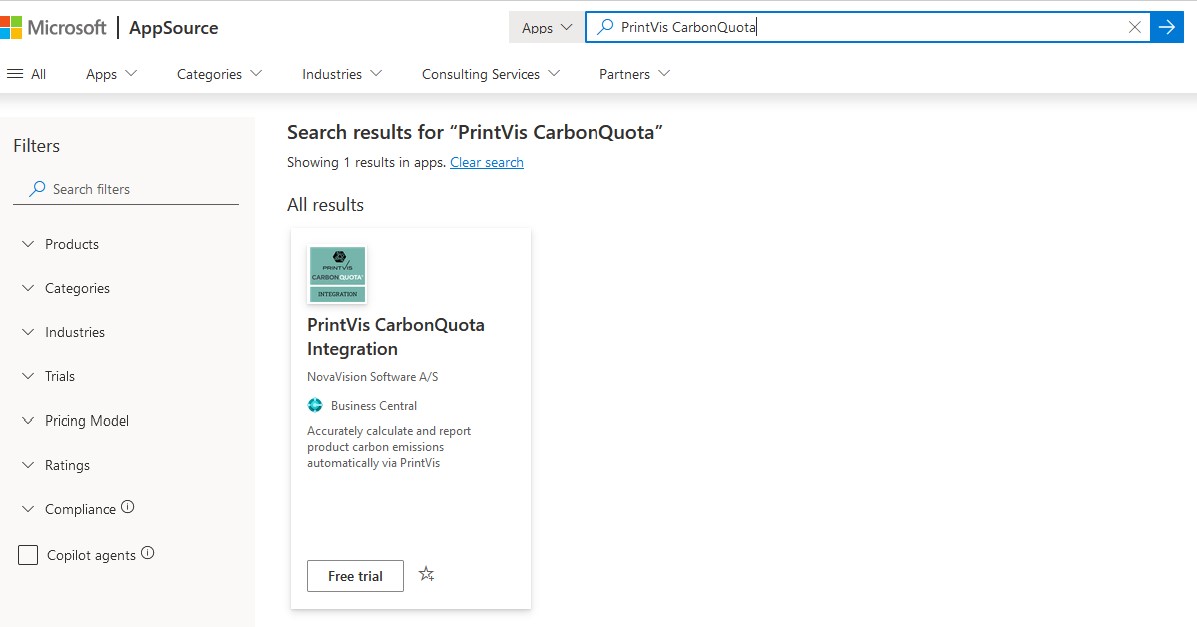The height and width of the screenshot is (627, 1197).
Task: Open the Partners menu
Action: click(x=634, y=74)
